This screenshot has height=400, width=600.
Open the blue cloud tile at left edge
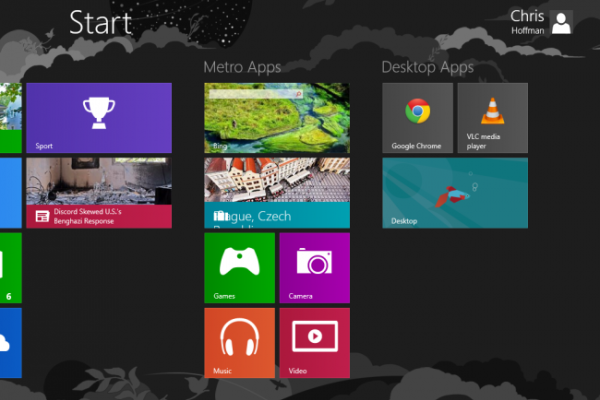coord(11,343)
